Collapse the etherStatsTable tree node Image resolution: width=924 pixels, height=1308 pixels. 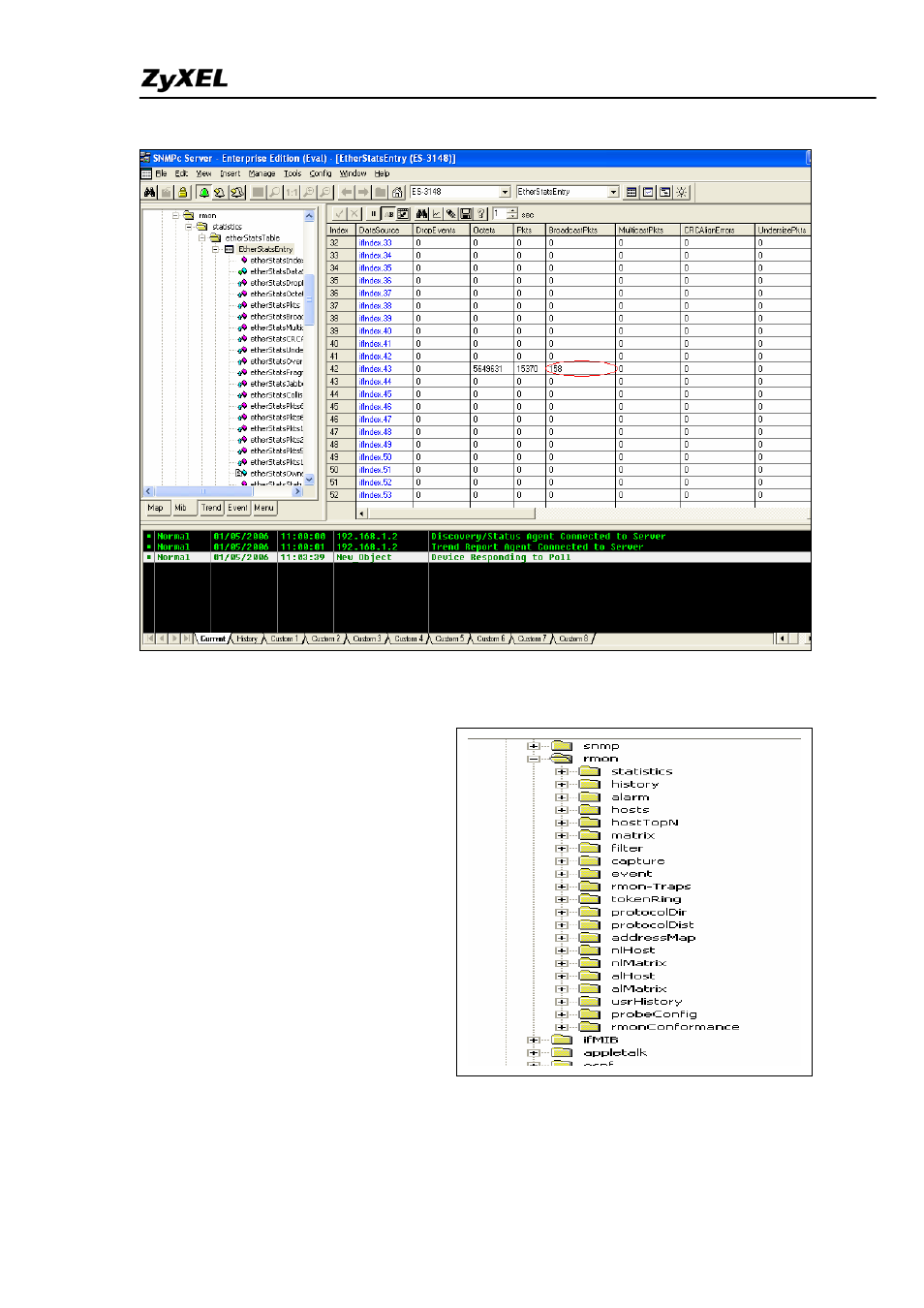pyautogui.click(x=202, y=237)
